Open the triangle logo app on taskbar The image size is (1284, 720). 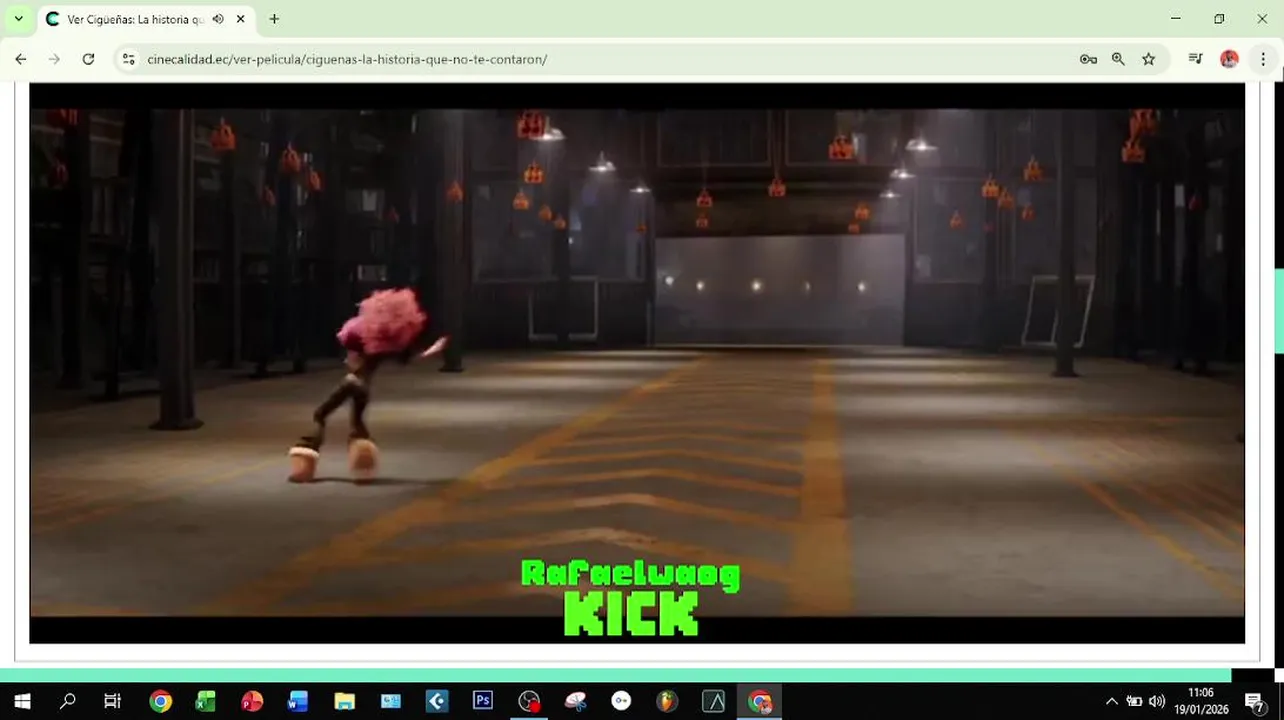pos(713,701)
